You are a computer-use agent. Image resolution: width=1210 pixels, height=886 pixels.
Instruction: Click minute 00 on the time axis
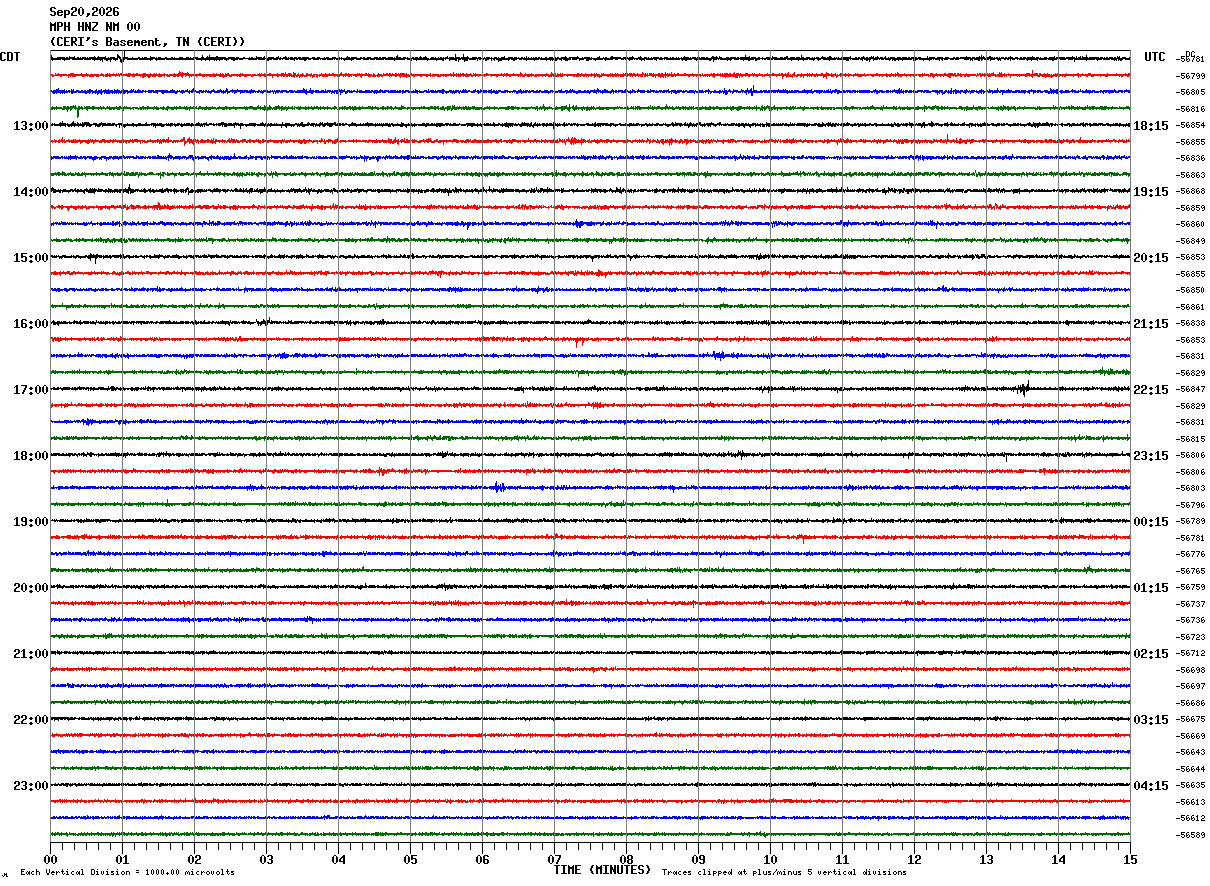[50, 859]
